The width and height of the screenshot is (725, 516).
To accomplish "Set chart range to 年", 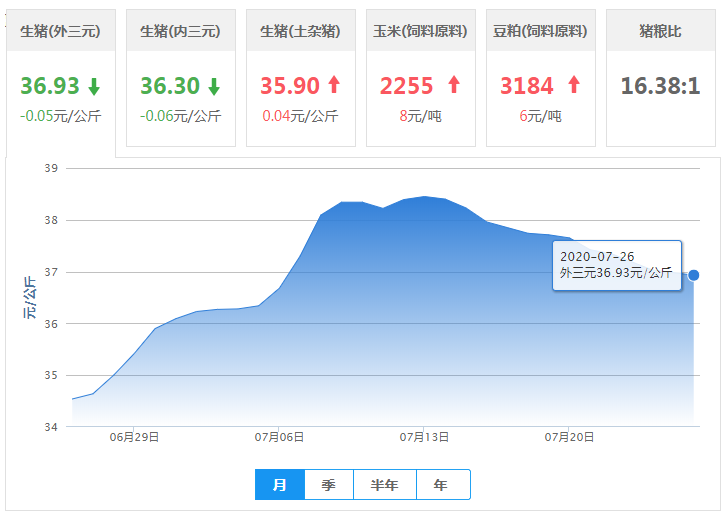I will click(441, 485).
